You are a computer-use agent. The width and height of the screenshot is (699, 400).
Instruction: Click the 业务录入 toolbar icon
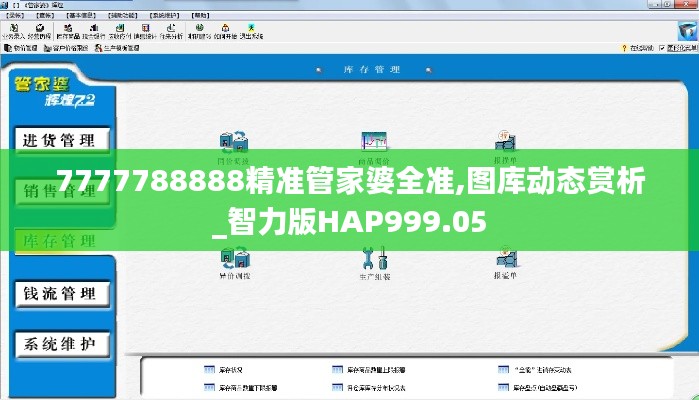[17, 31]
